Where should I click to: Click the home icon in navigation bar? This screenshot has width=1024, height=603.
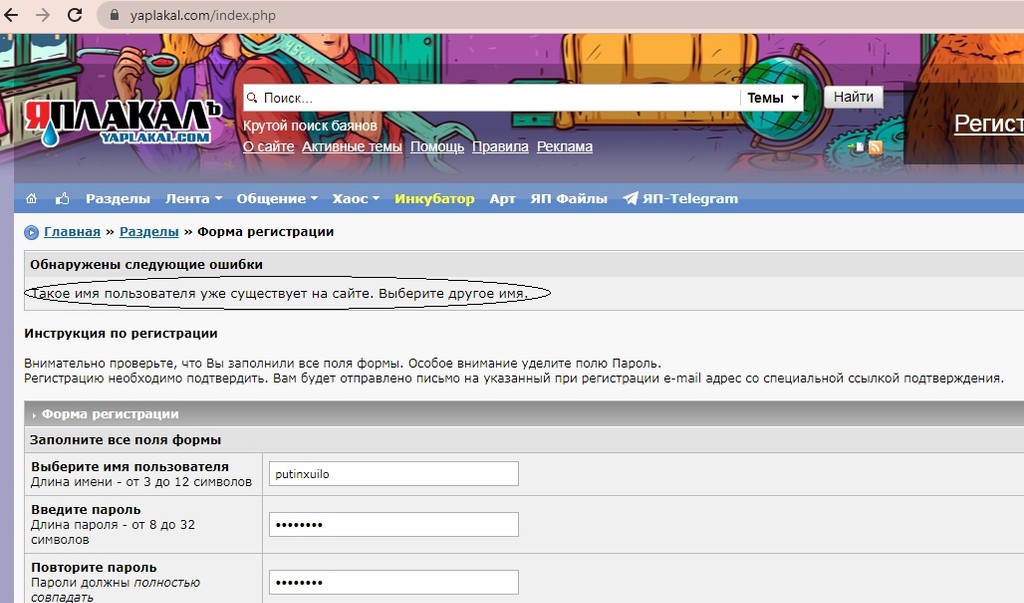tap(31, 199)
